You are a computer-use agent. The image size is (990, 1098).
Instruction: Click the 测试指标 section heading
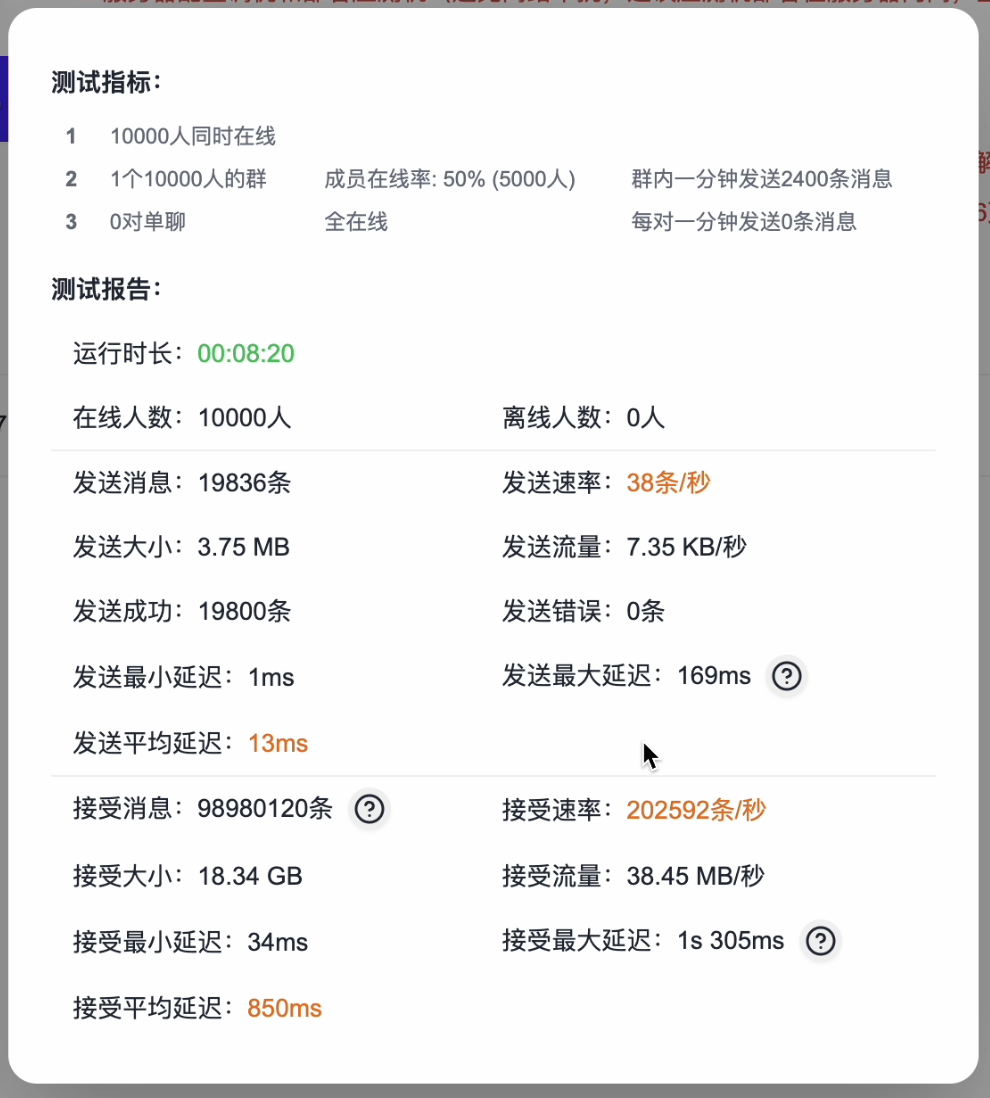(87, 84)
